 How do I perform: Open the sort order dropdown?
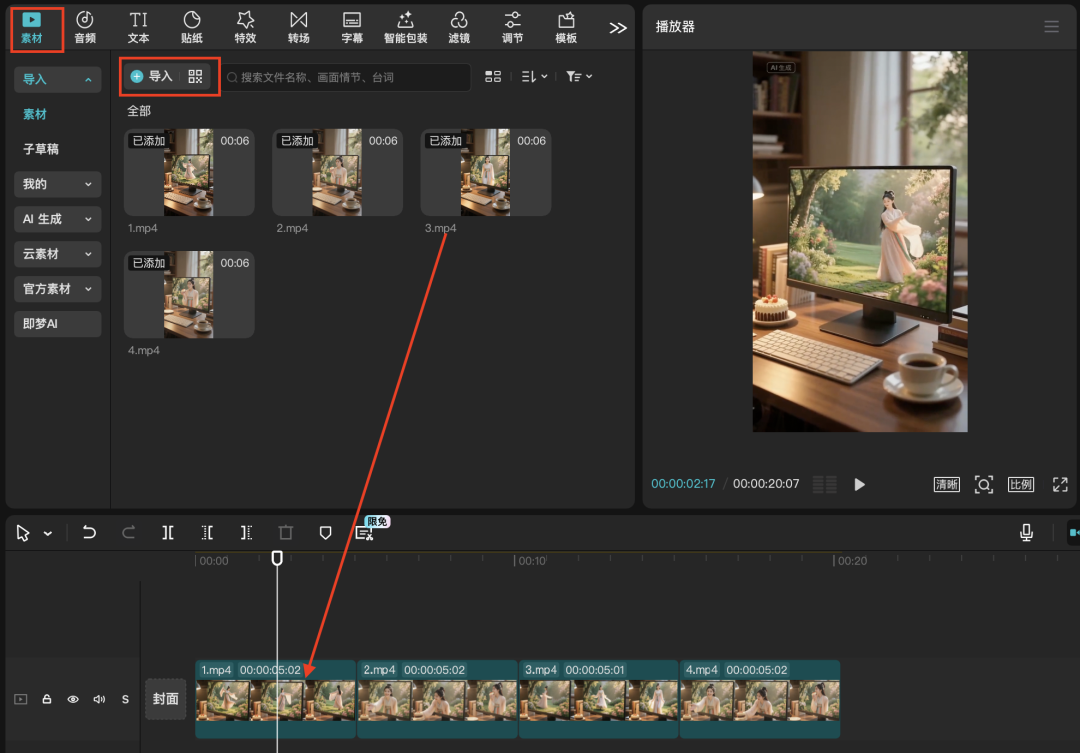click(x=534, y=76)
